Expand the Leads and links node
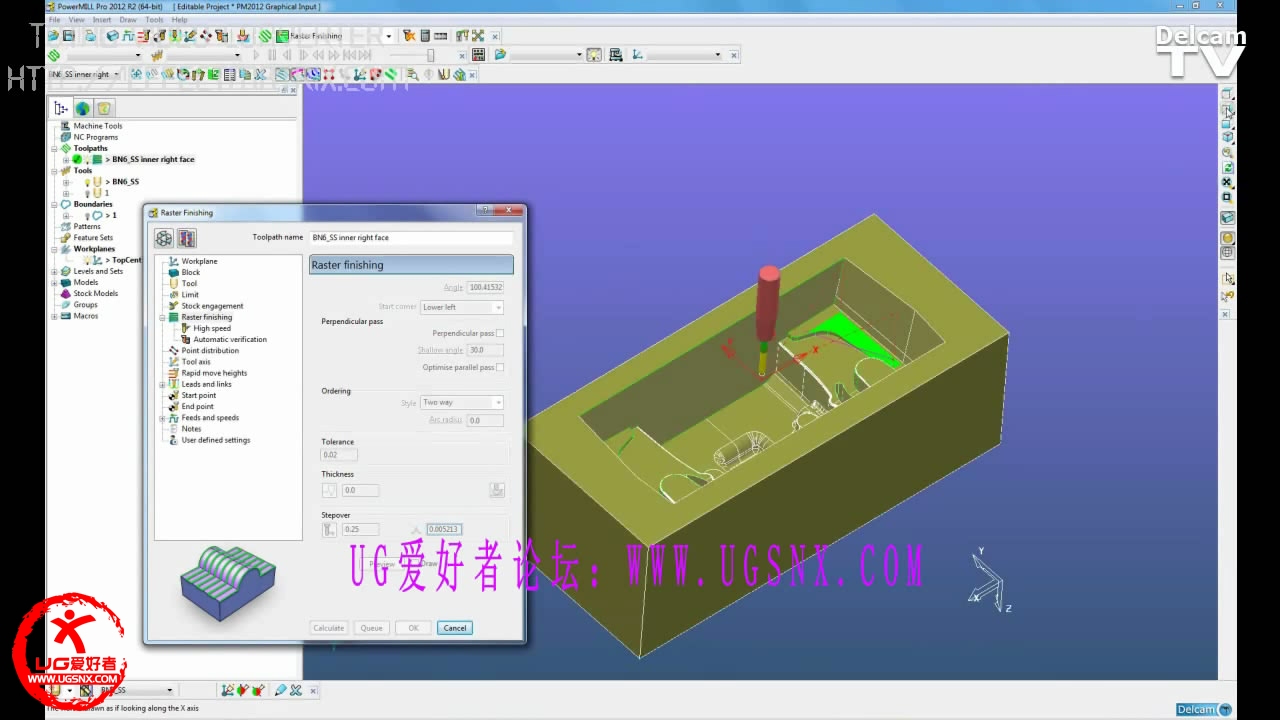The width and height of the screenshot is (1280, 720). click(162, 384)
